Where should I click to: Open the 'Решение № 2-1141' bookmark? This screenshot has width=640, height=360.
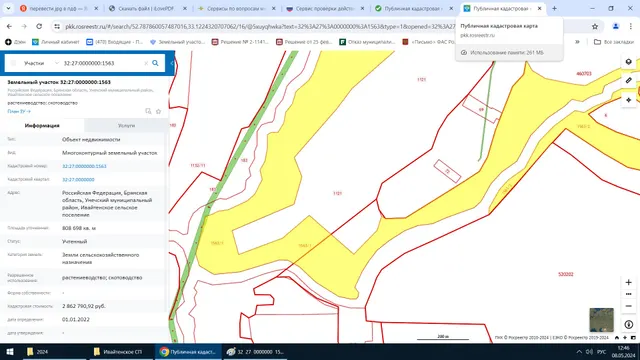point(240,42)
